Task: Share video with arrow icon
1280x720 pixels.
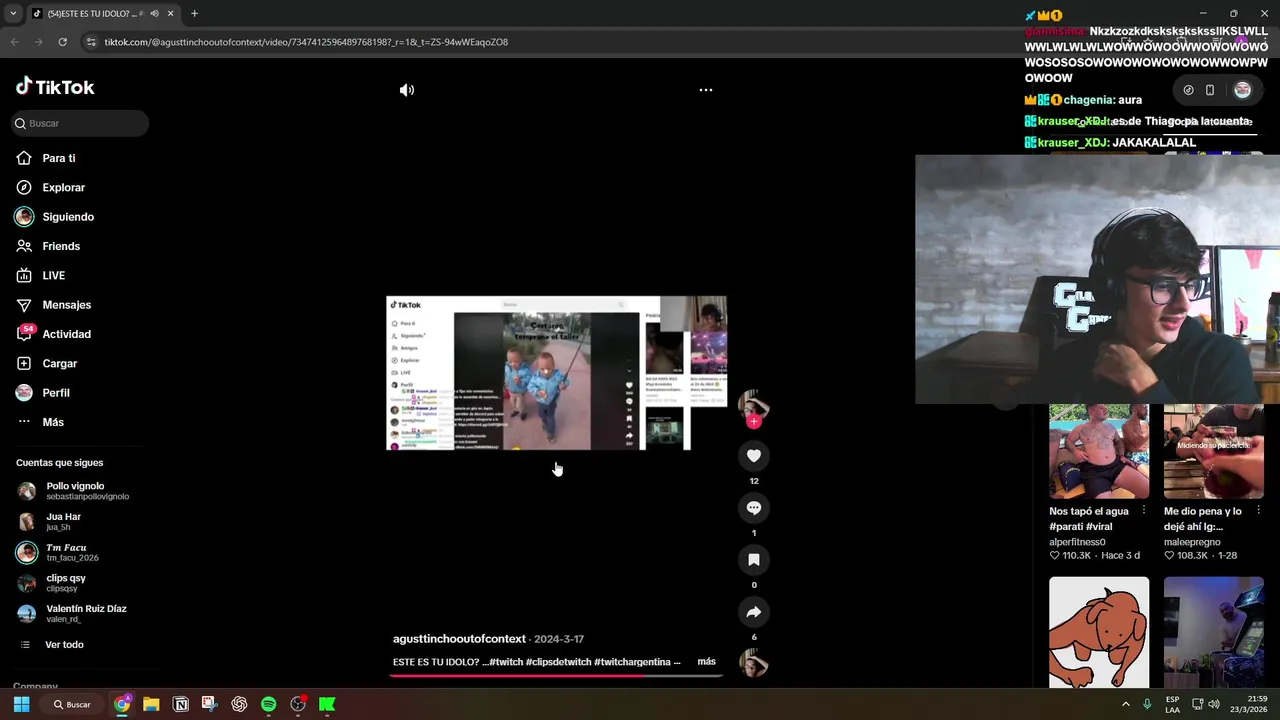Action: pos(754,612)
